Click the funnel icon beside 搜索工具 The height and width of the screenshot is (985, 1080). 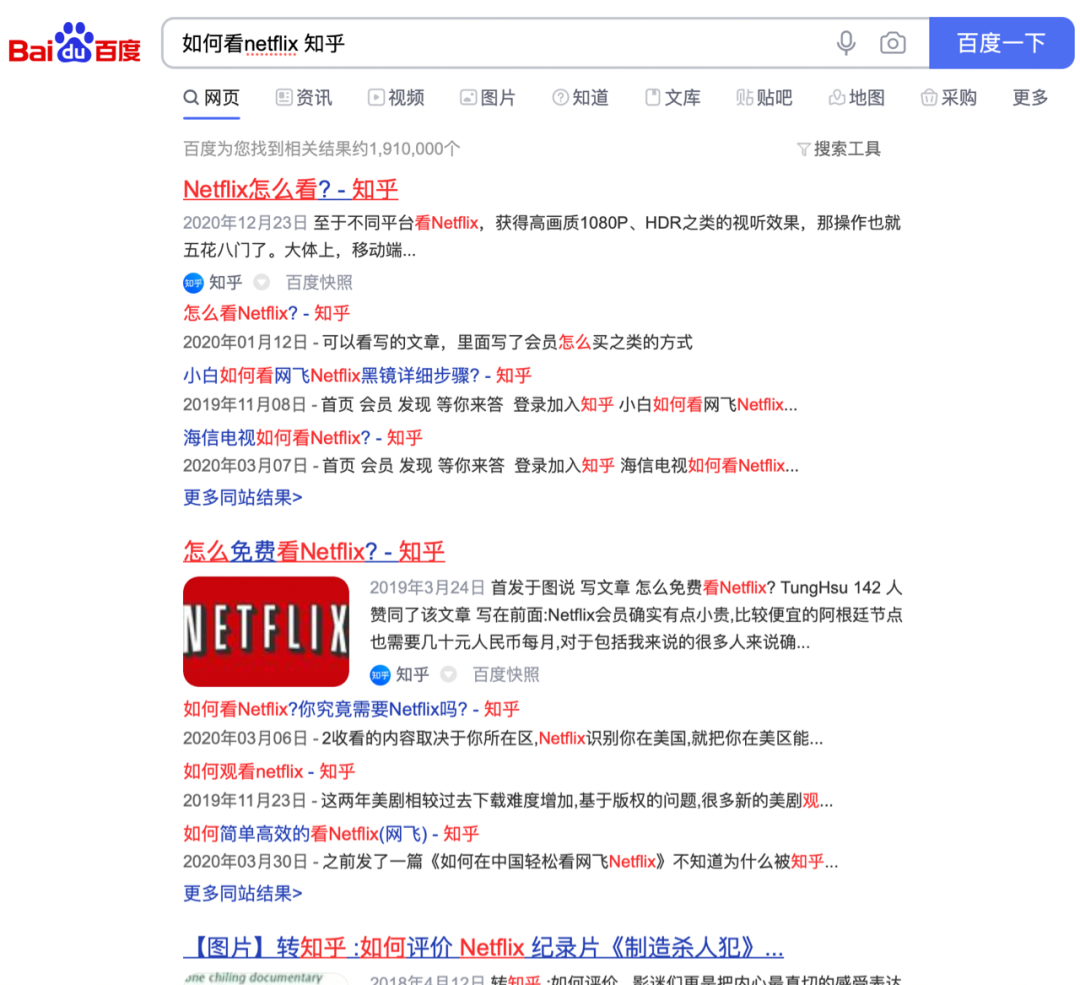coord(803,149)
